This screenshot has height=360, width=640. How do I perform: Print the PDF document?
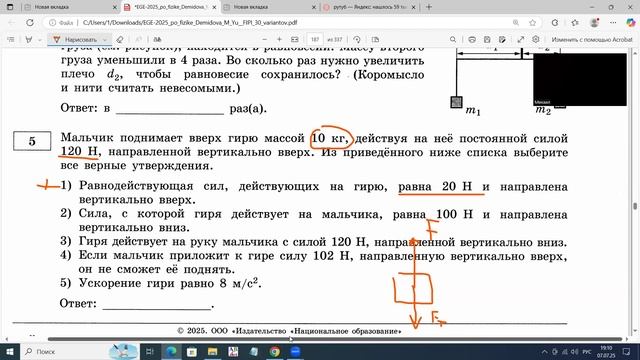click(472, 40)
